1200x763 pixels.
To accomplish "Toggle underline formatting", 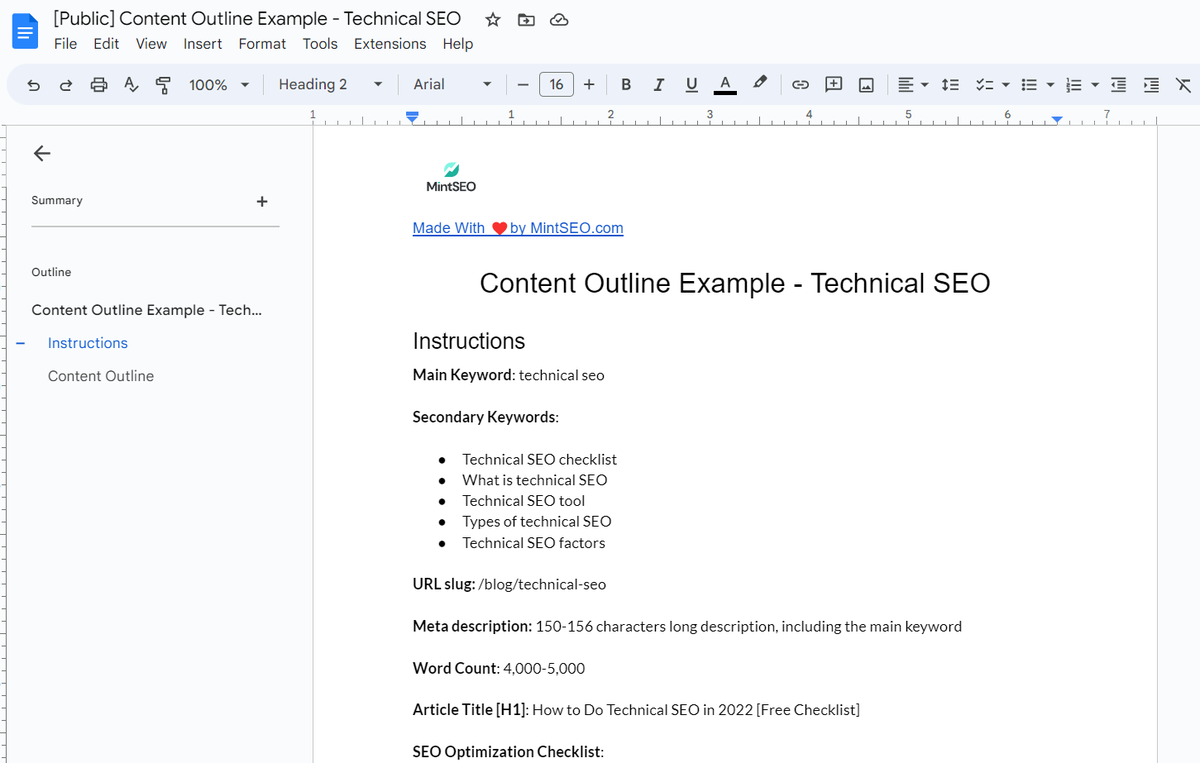I will pos(691,85).
